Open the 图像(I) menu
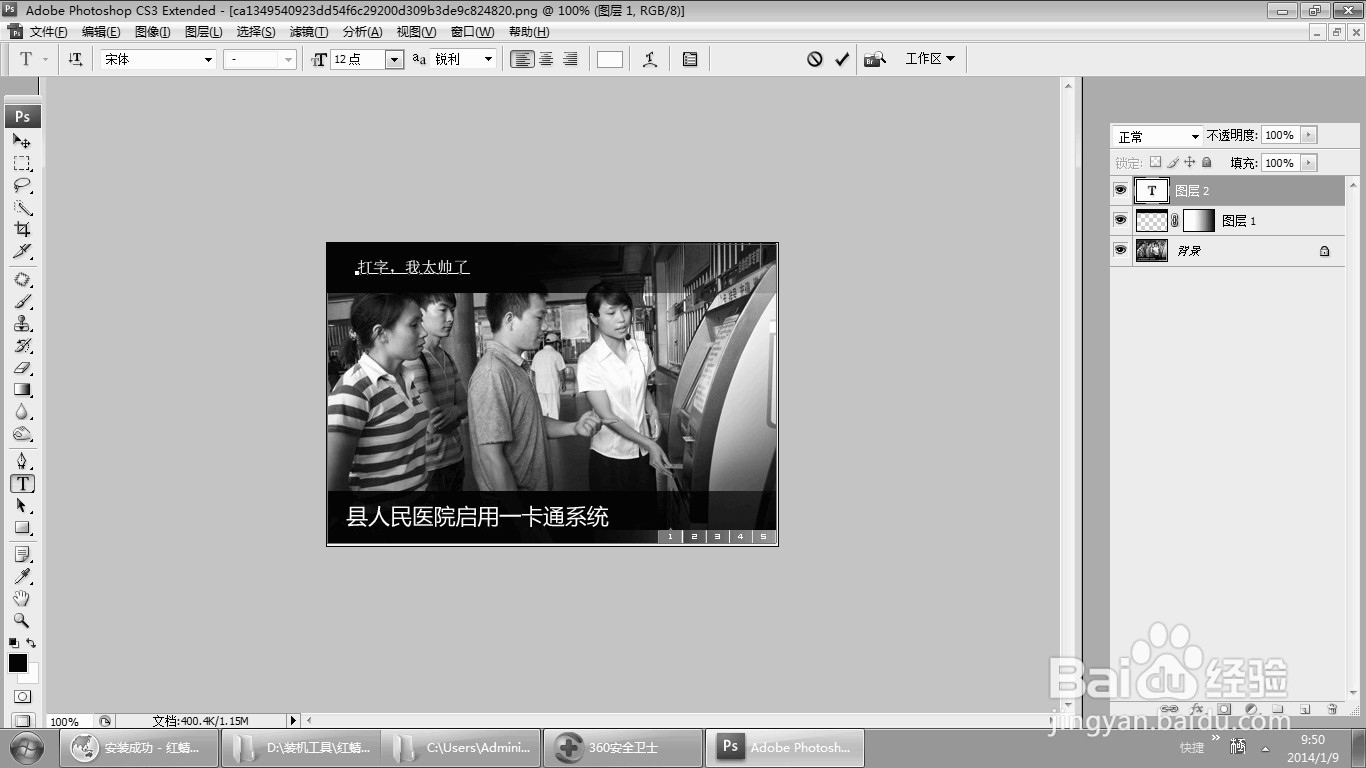Viewport: 1366px width, 768px height. tap(152, 32)
